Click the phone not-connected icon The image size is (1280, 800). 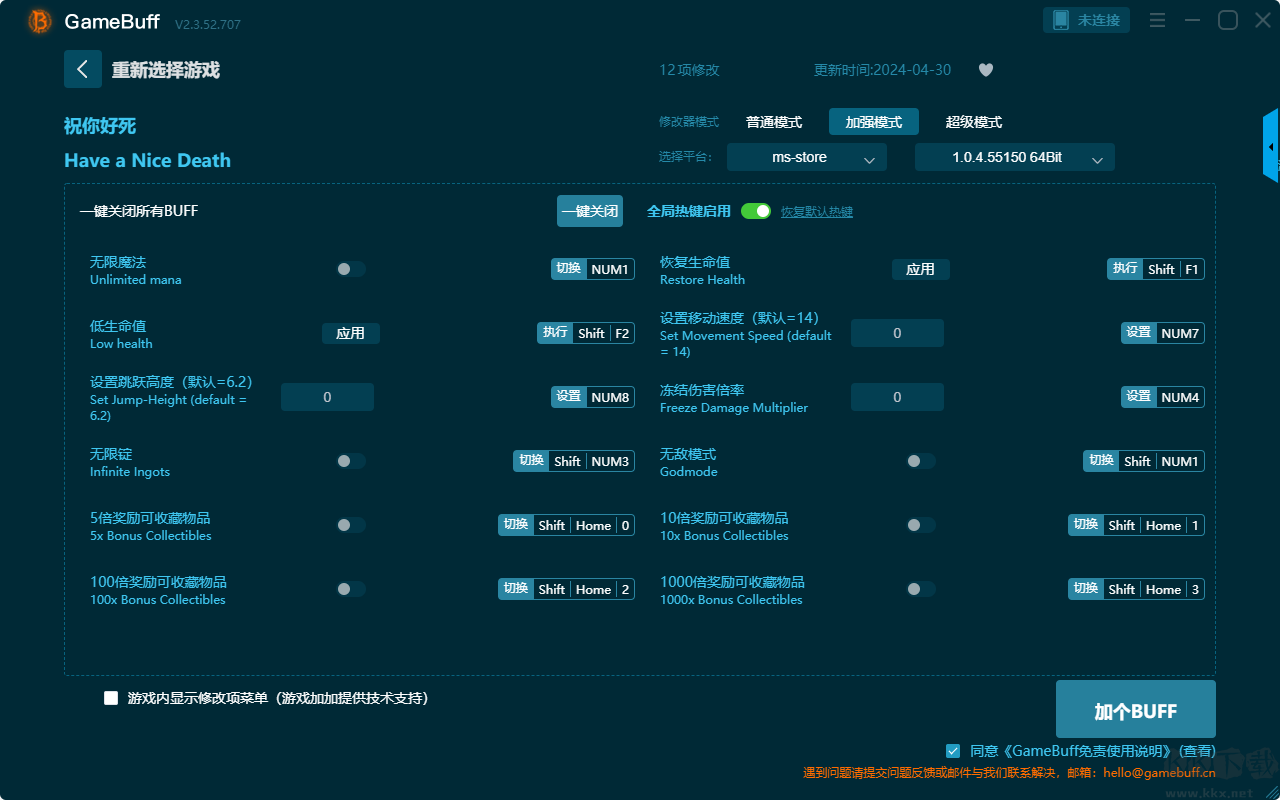pyautogui.click(x=1061, y=20)
